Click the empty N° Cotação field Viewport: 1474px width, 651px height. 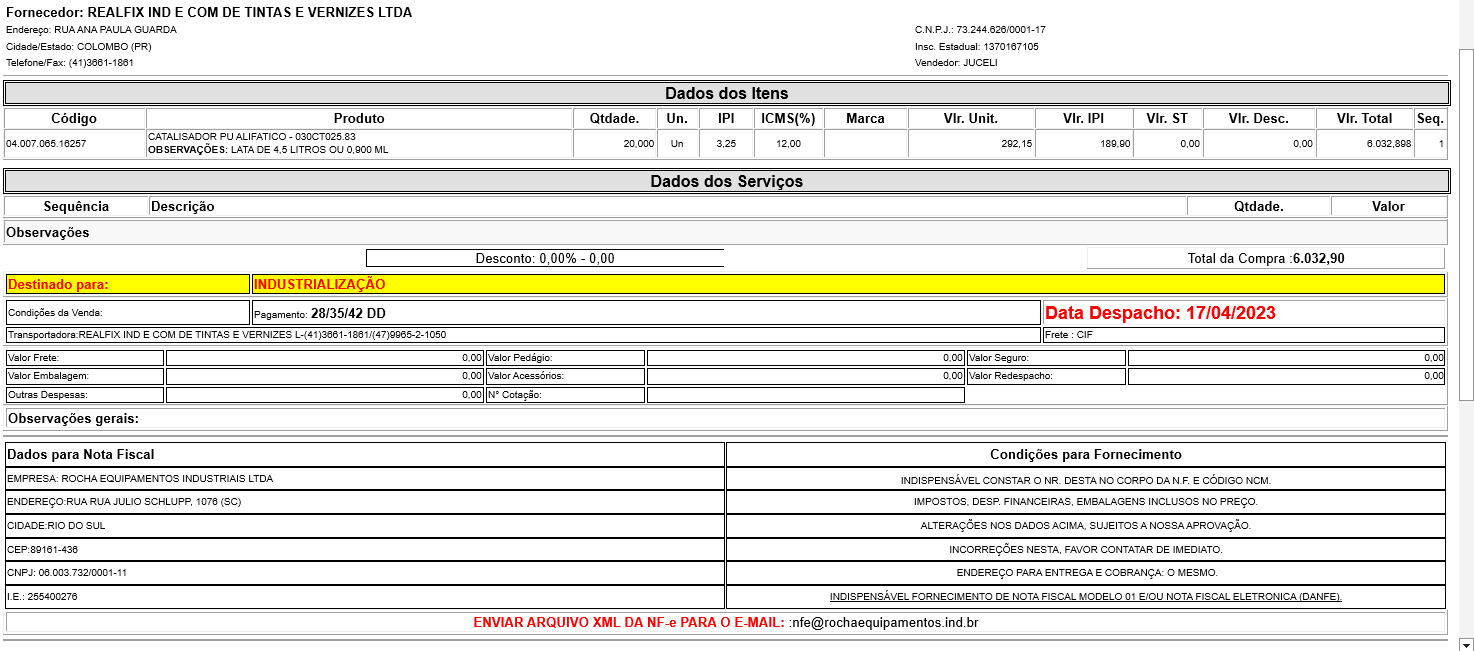click(x=805, y=395)
